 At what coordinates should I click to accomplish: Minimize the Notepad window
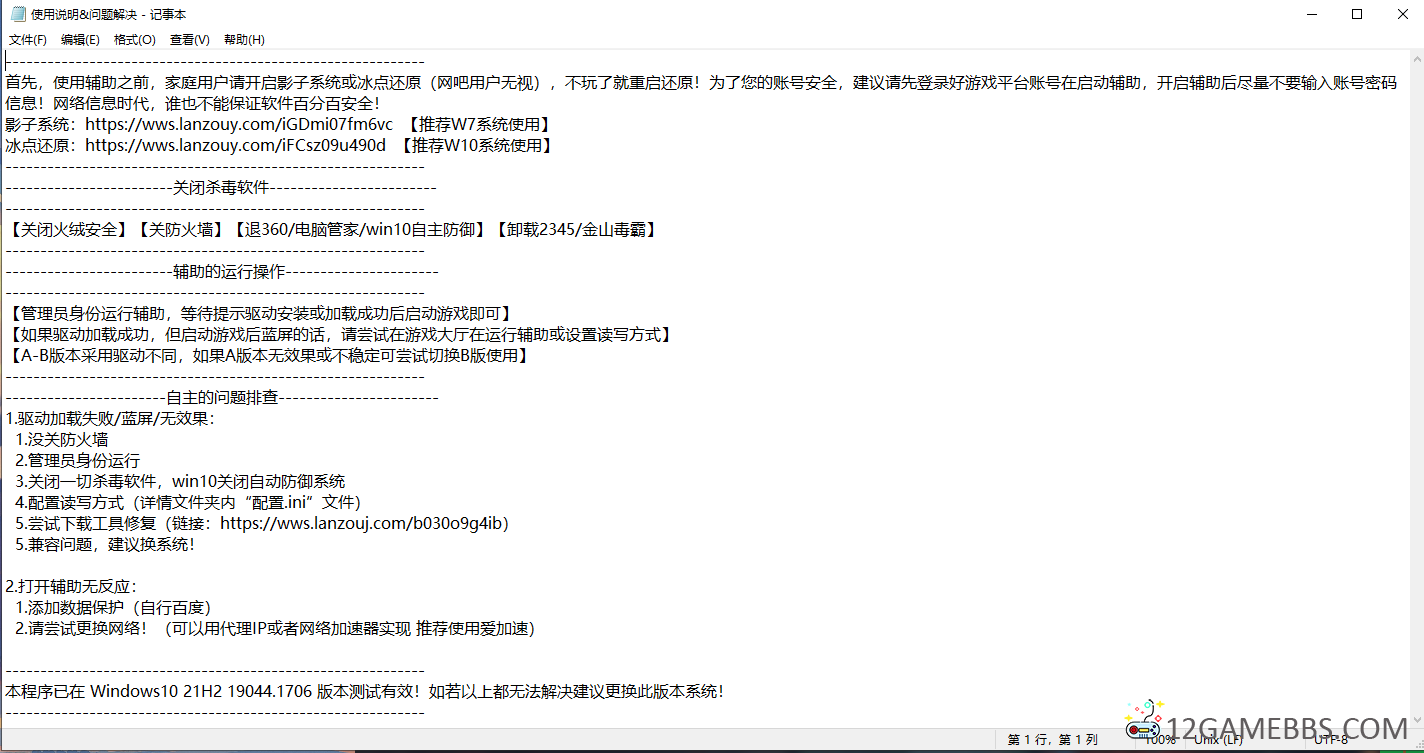point(1311,14)
